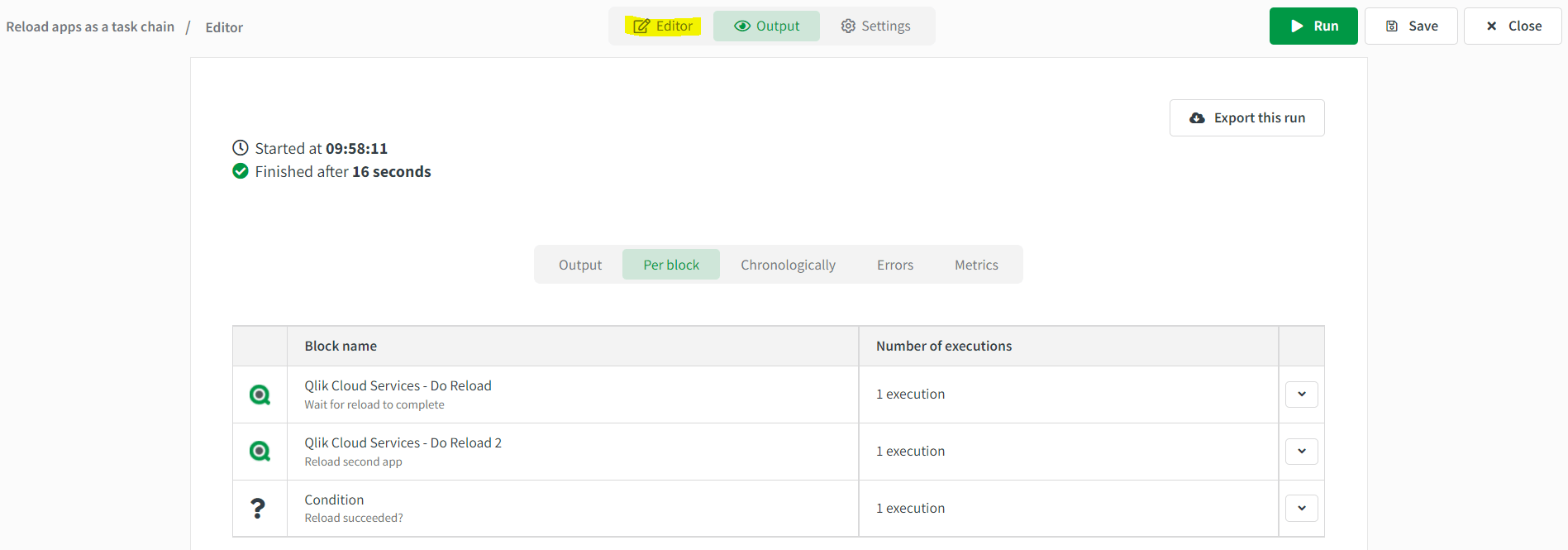The image size is (1568, 550).
Task: Expand the Do Reload block row details
Action: [x=1301, y=395]
